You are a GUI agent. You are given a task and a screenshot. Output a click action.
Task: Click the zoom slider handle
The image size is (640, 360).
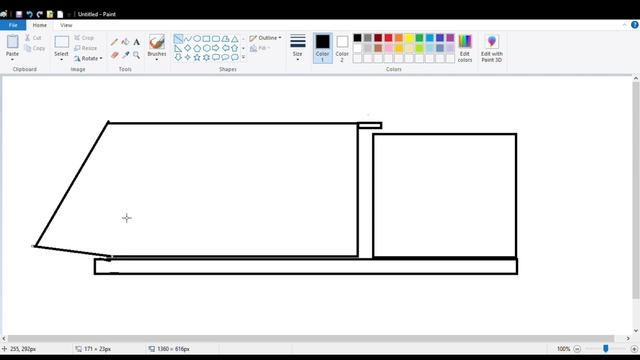[x=606, y=348]
